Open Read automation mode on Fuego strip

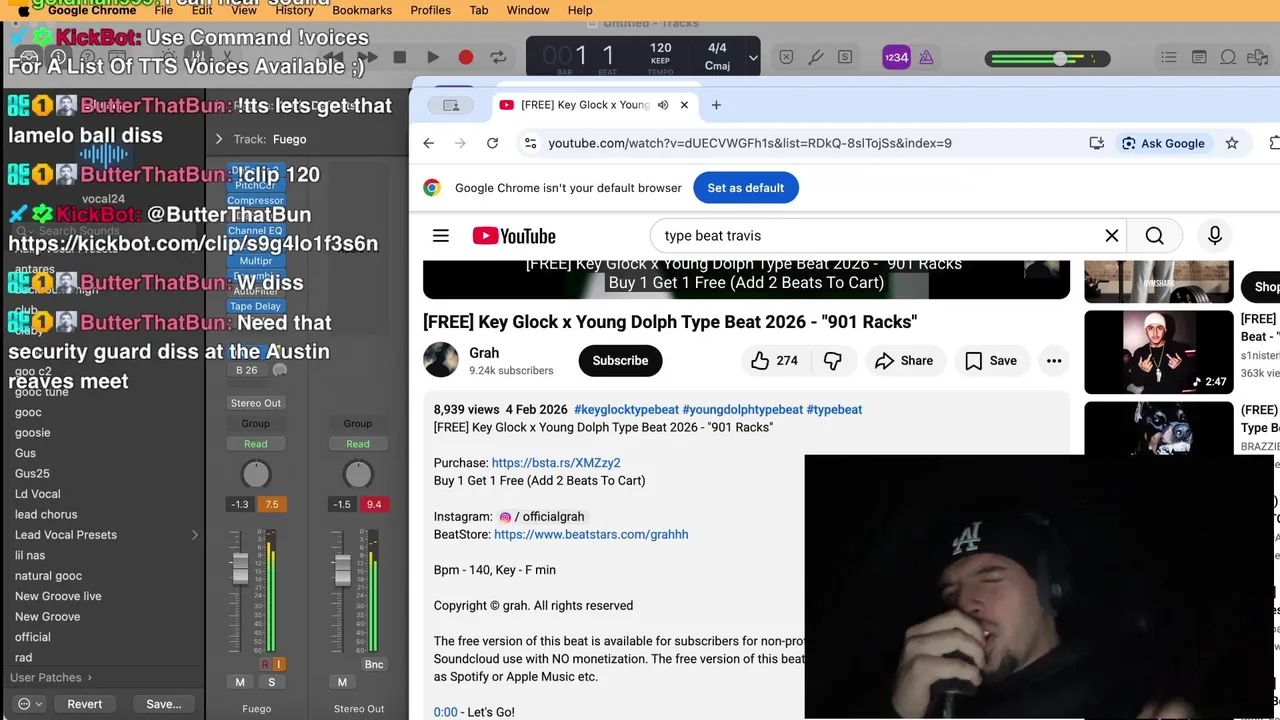256,444
